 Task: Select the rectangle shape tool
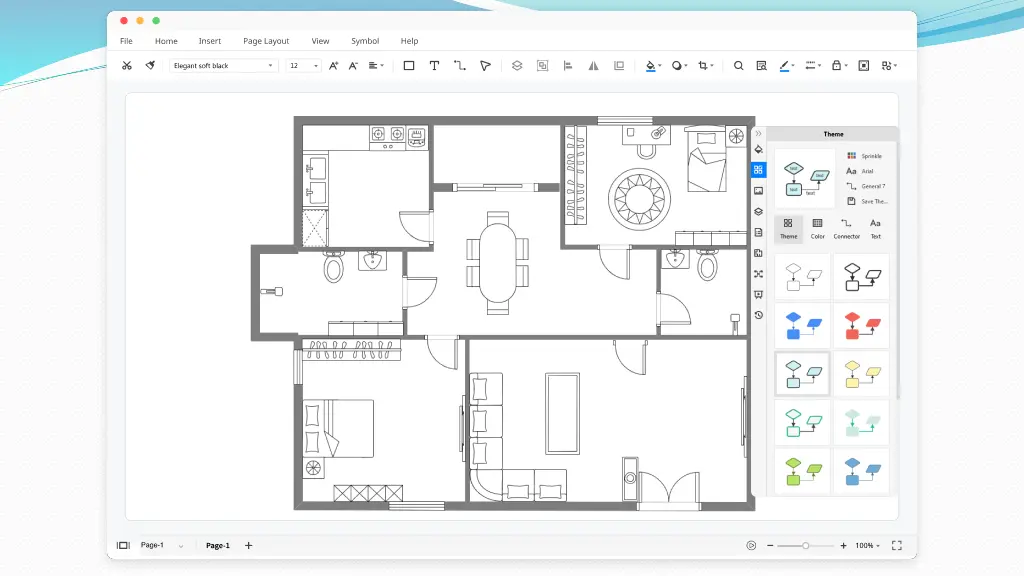click(408, 66)
